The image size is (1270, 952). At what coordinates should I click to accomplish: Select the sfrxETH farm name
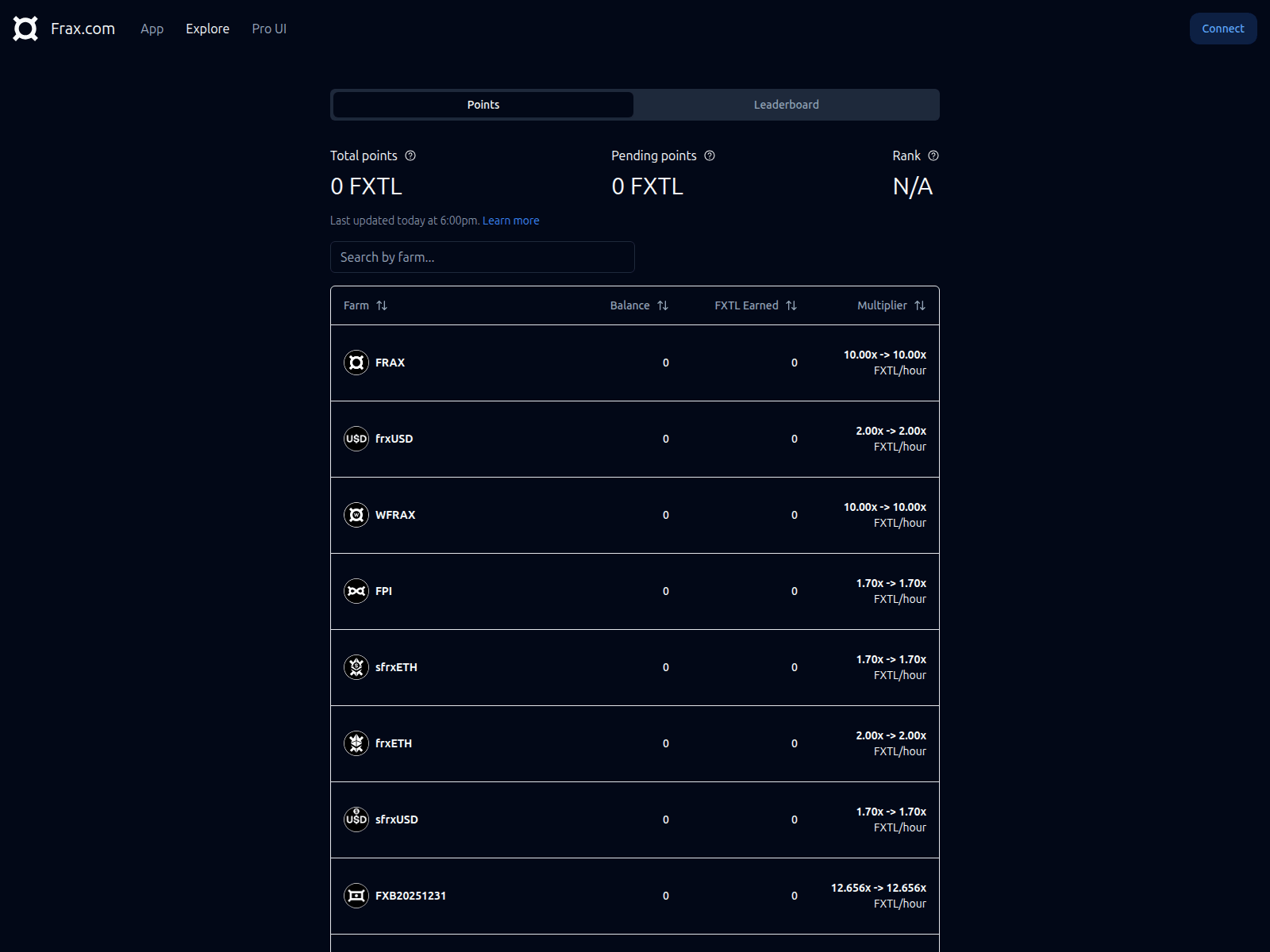click(396, 667)
